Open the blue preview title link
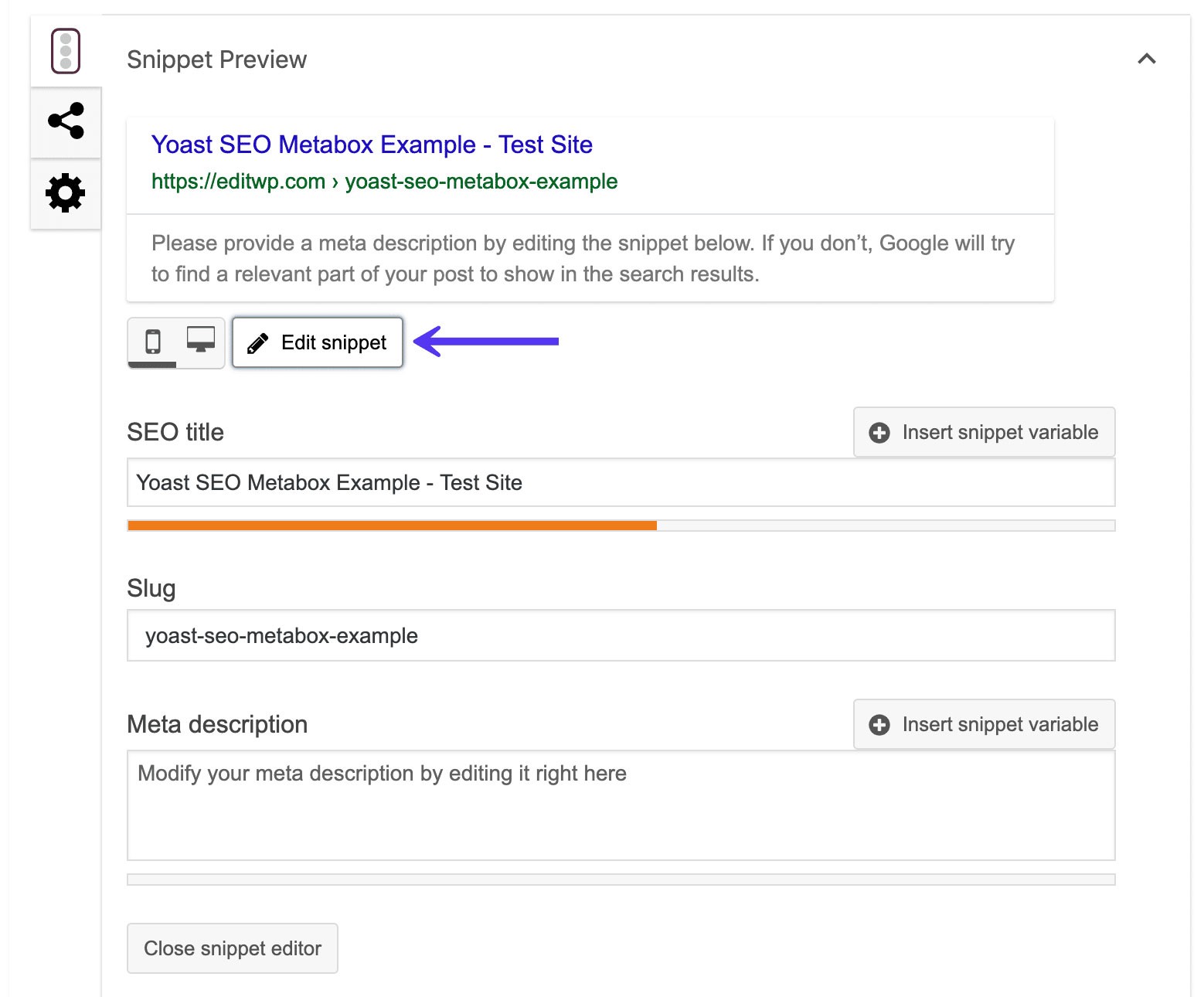 pos(372,145)
